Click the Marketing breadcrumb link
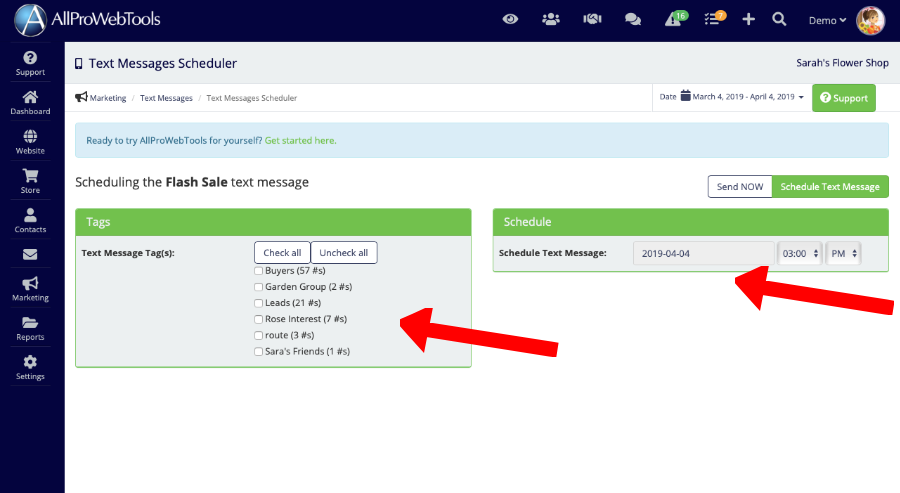This screenshot has width=900, height=493. [107, 98]
